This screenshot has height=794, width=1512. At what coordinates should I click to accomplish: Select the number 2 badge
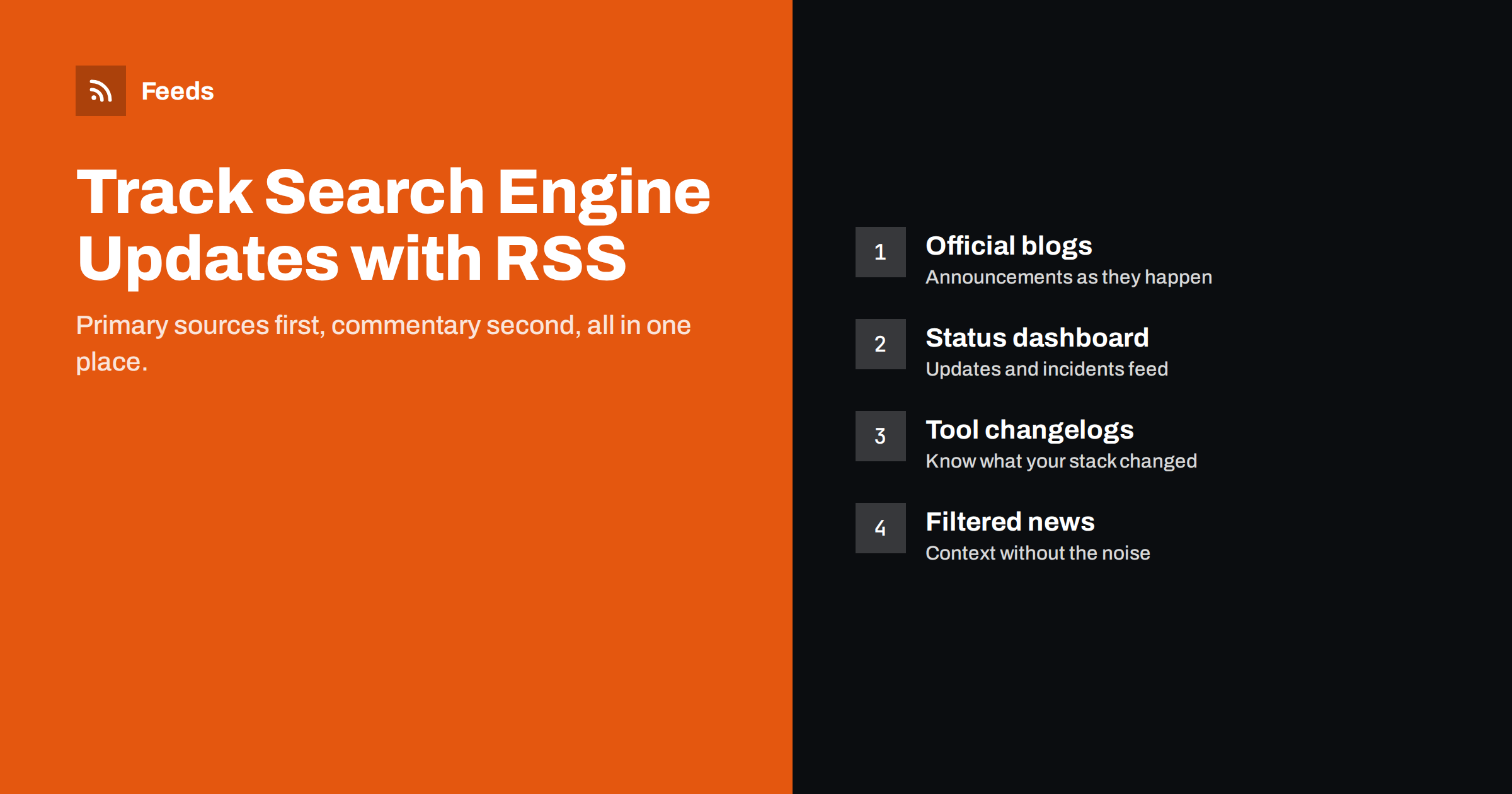click(881, 344)
